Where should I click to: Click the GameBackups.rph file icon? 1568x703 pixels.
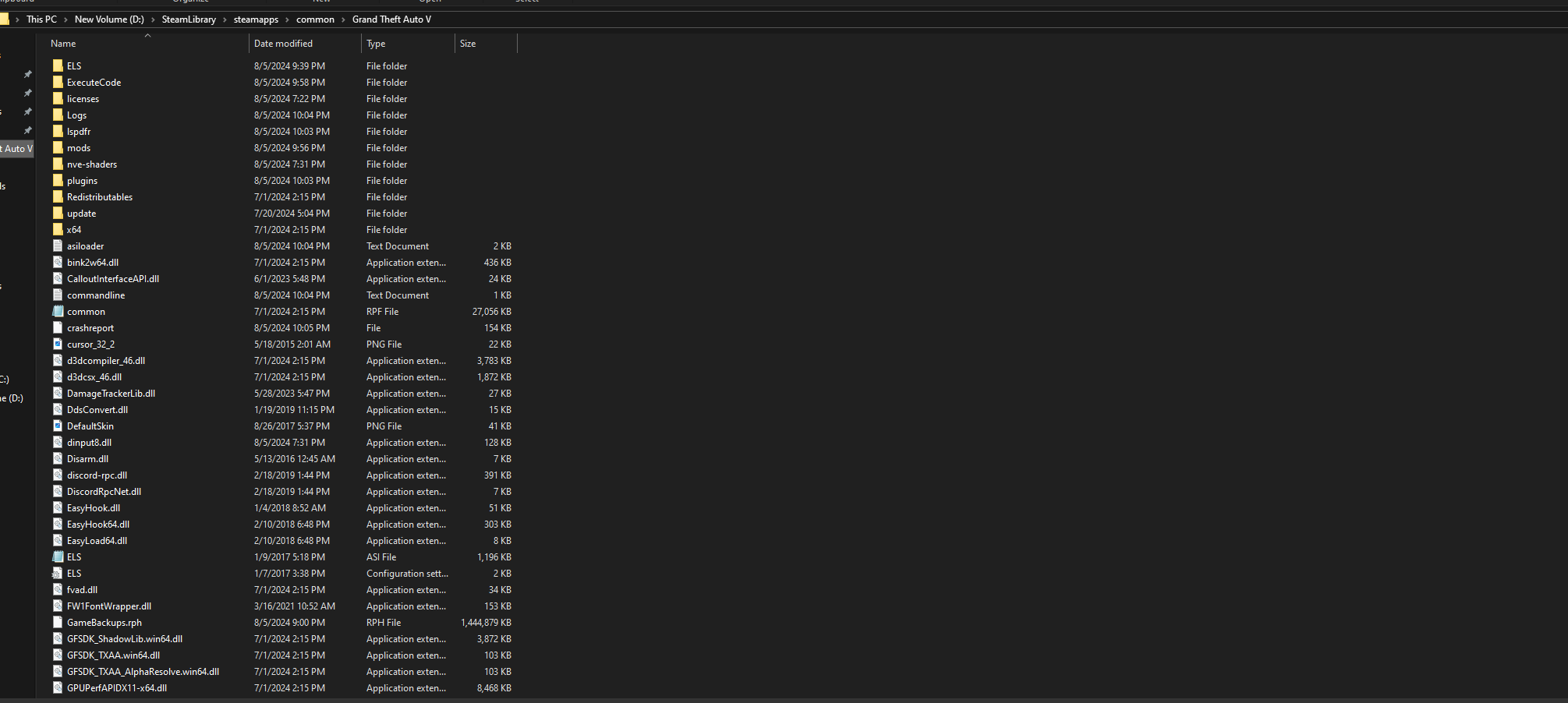coord(58,622)
